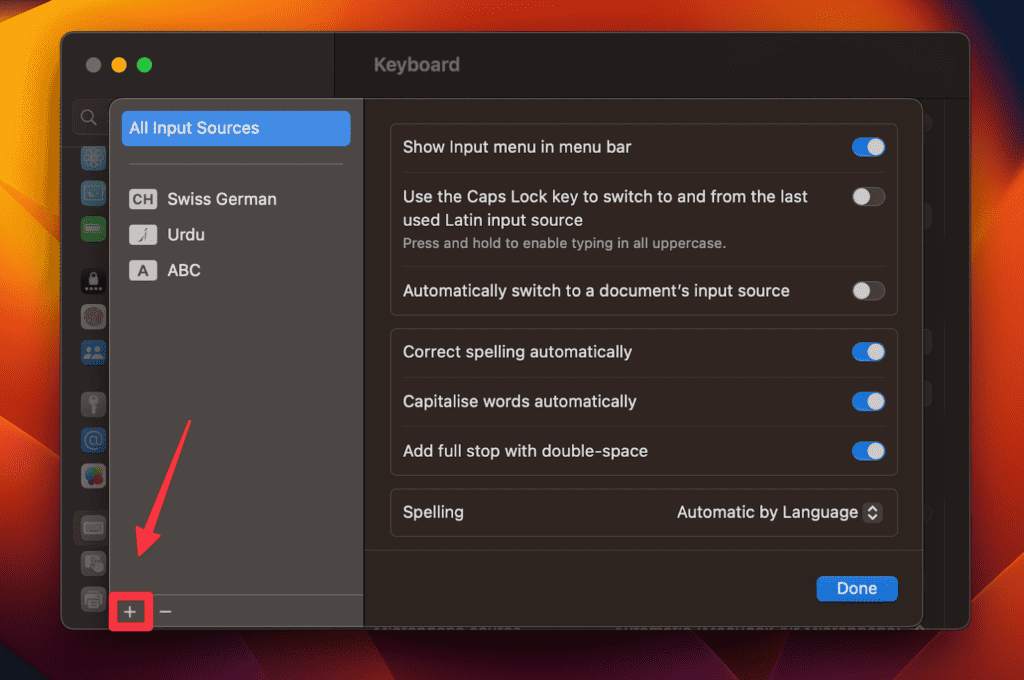Open Keyboard settings icon in sidebar

pos(93,527)
